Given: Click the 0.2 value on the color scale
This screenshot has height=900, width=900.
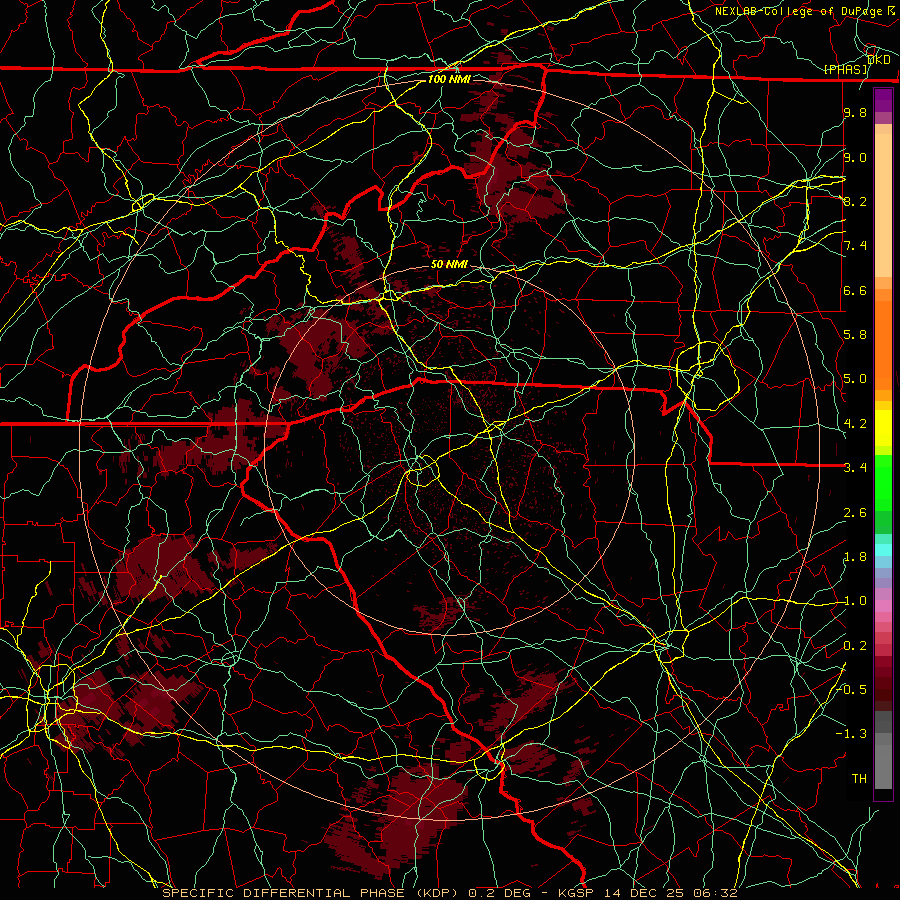Looking at the screenshot, I should (855, 646).
